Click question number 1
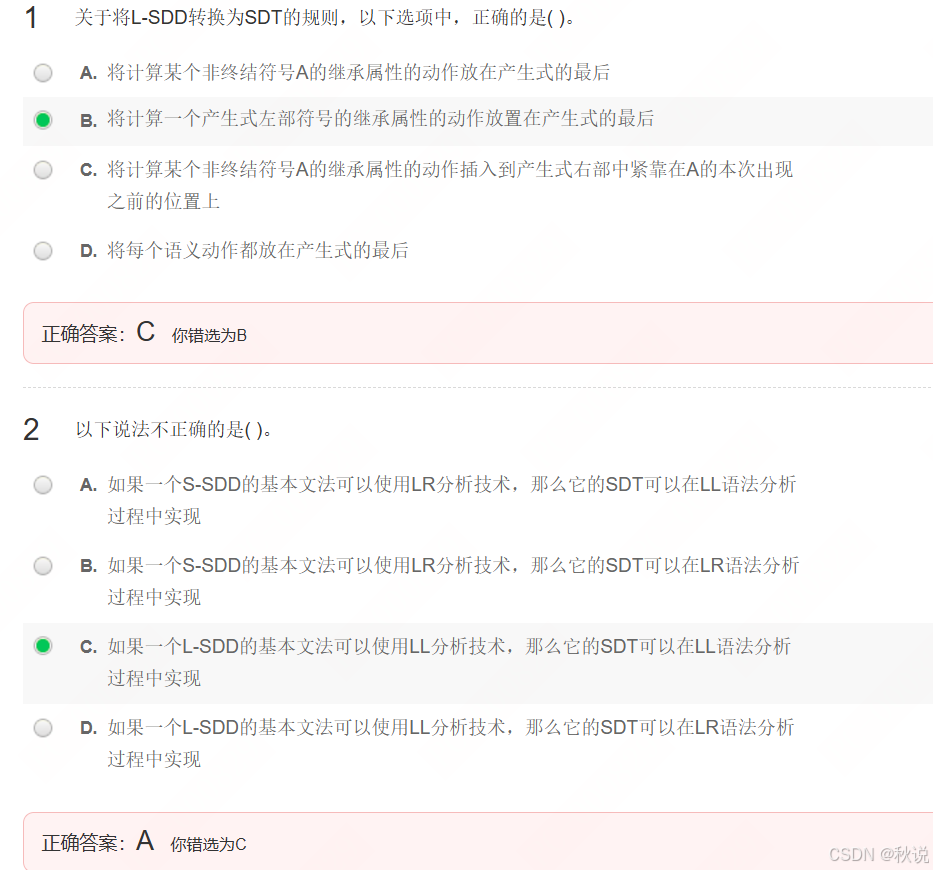 [31, 18]
